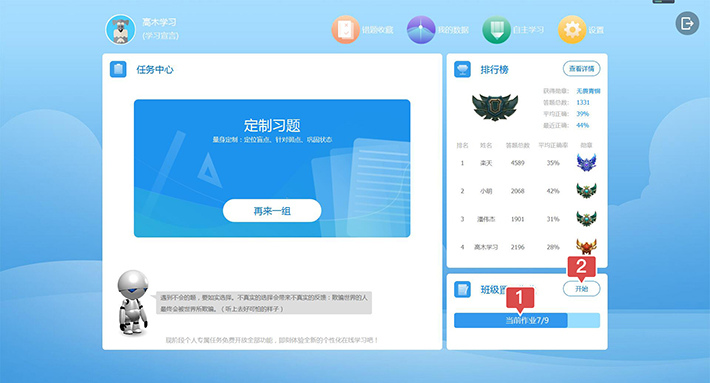Click the class homework notebook icon

(462, 289)
